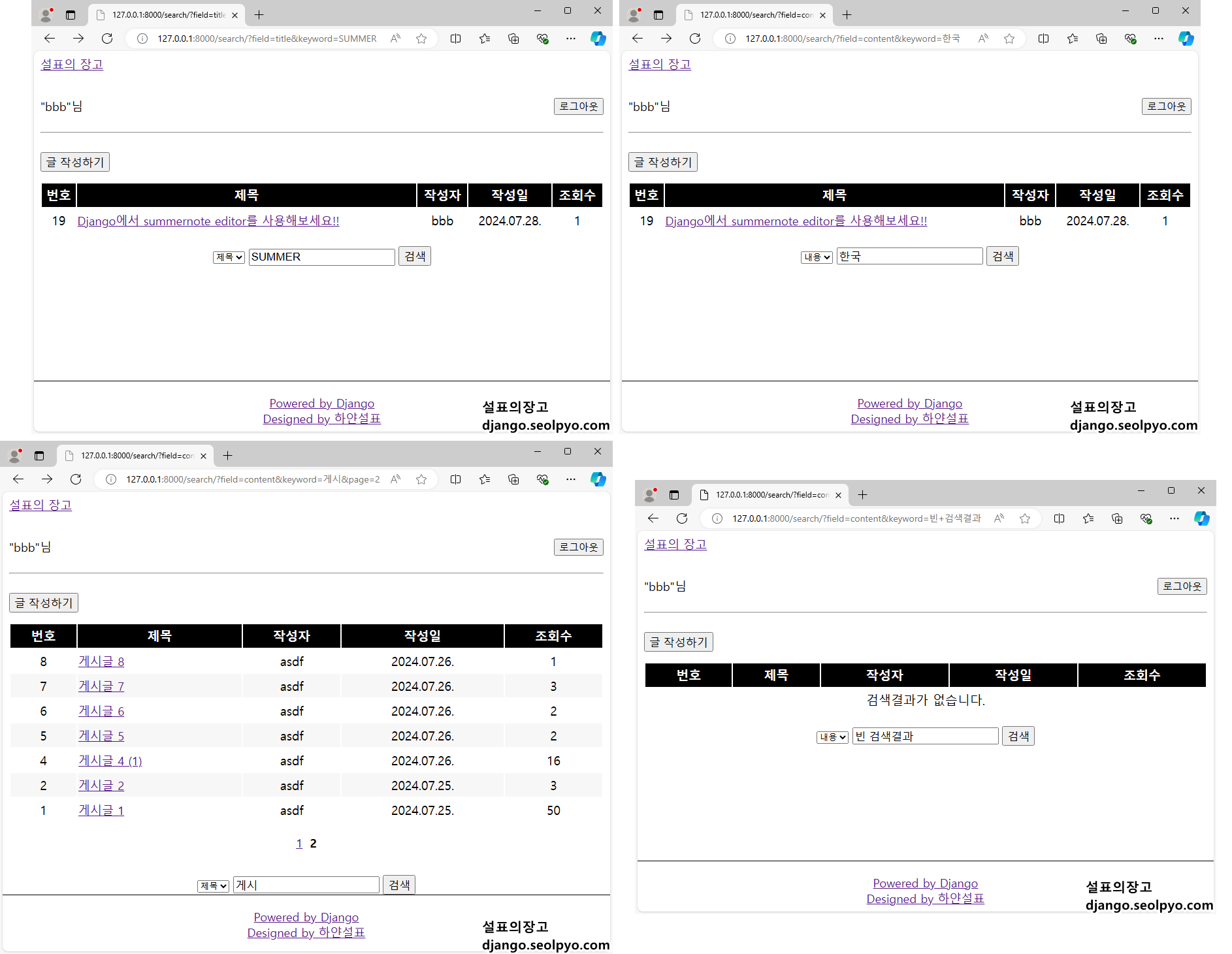This screenshot has width=1232, height=954.
Task: Add new tab in 빈 검색결과 window
Action: click(x=862, y=494)
